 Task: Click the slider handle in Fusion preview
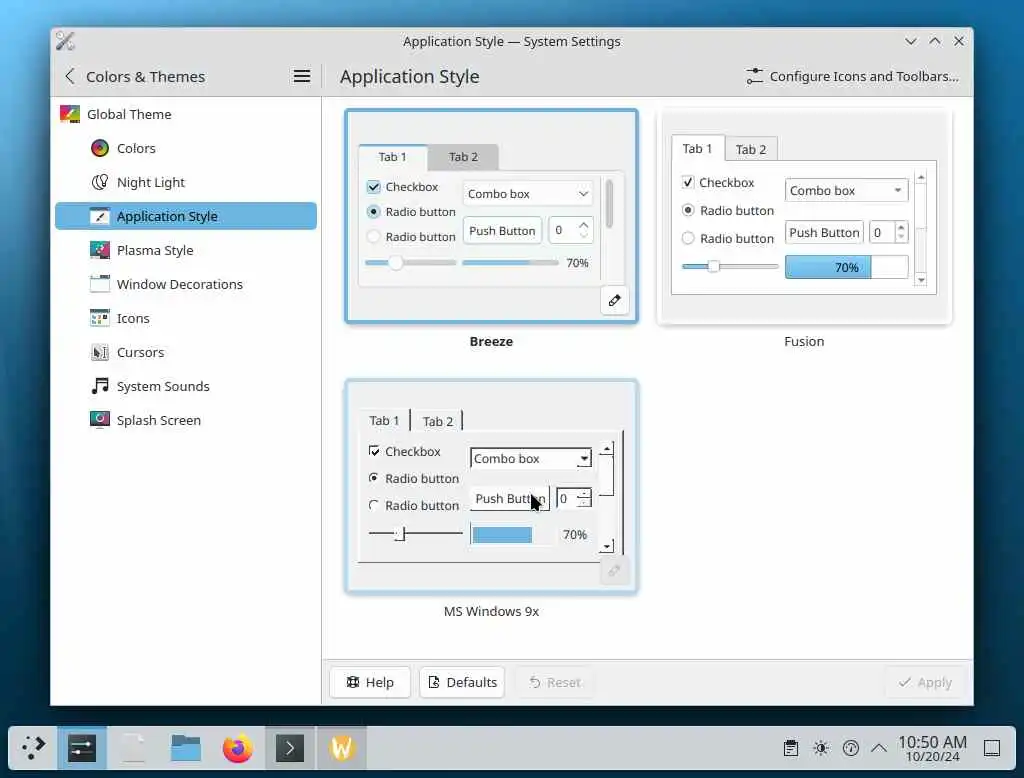tap(714, 267)
